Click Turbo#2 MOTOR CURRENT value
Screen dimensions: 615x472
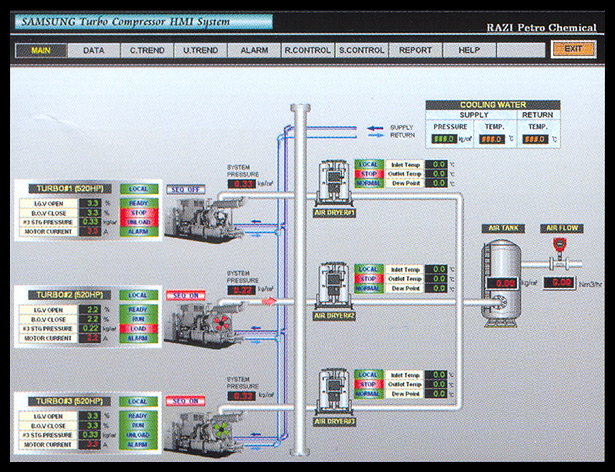click(90, 338)
